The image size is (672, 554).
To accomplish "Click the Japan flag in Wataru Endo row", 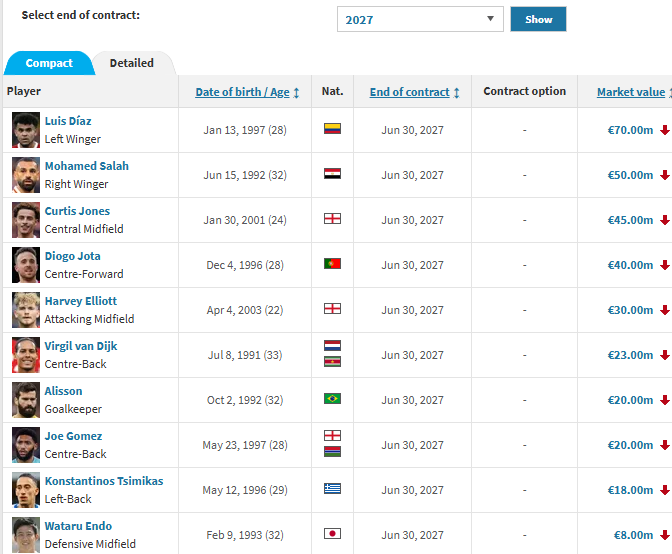I will [x=332, y=533].
